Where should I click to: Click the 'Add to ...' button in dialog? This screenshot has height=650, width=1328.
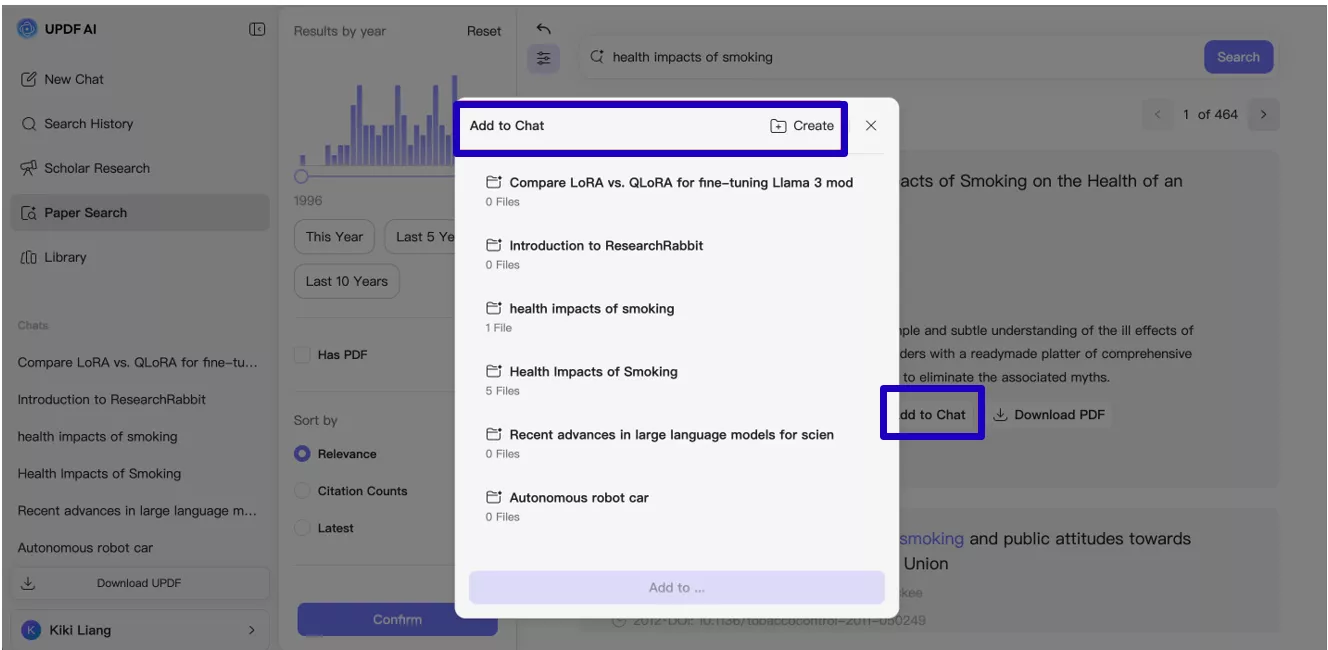(677, 588)
